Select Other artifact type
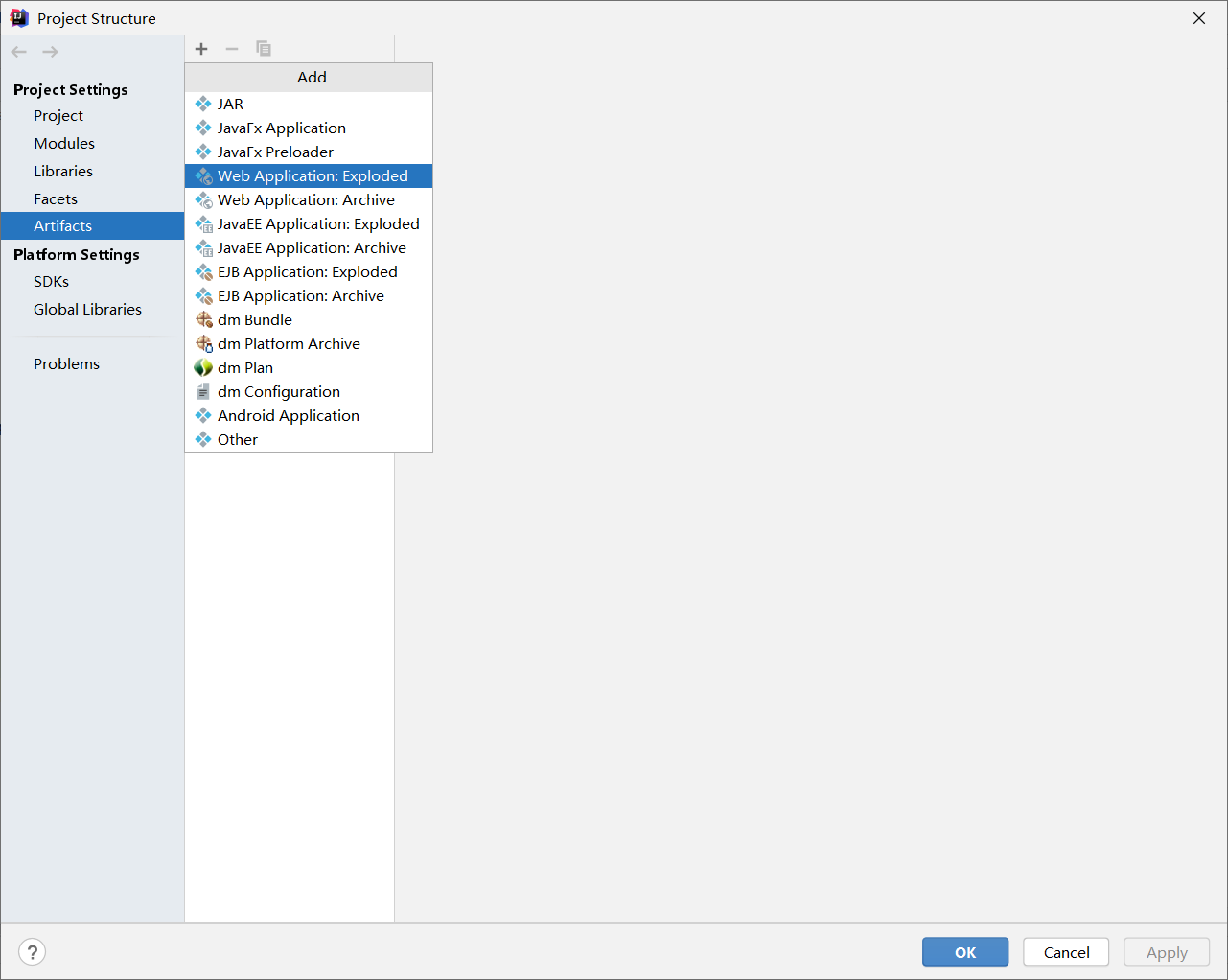 click(x=309, y=439)
